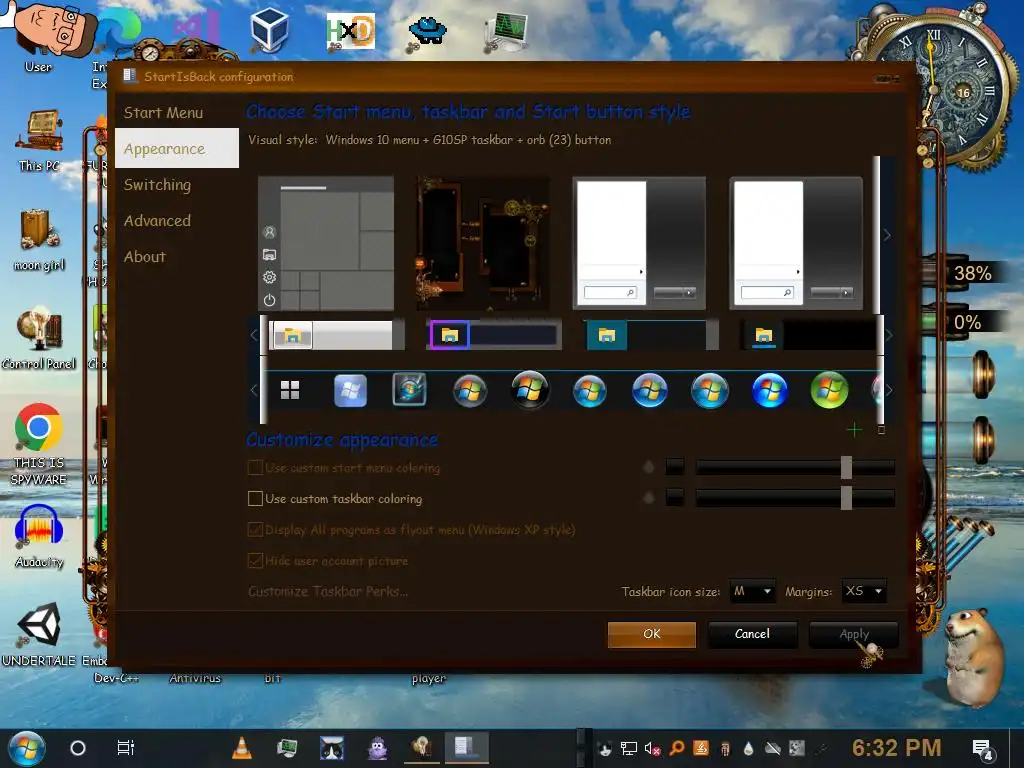
Task: Choose the third white-panel start menu style
Action: click(x=639, y=243)
